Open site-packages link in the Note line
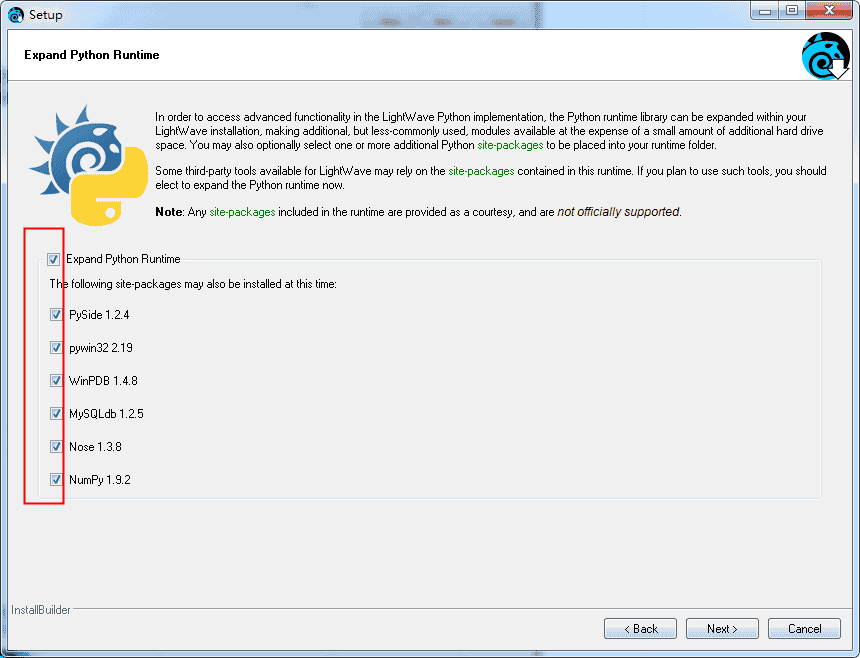The width and height of the screenshot is (860, 658). pos(242,212)
